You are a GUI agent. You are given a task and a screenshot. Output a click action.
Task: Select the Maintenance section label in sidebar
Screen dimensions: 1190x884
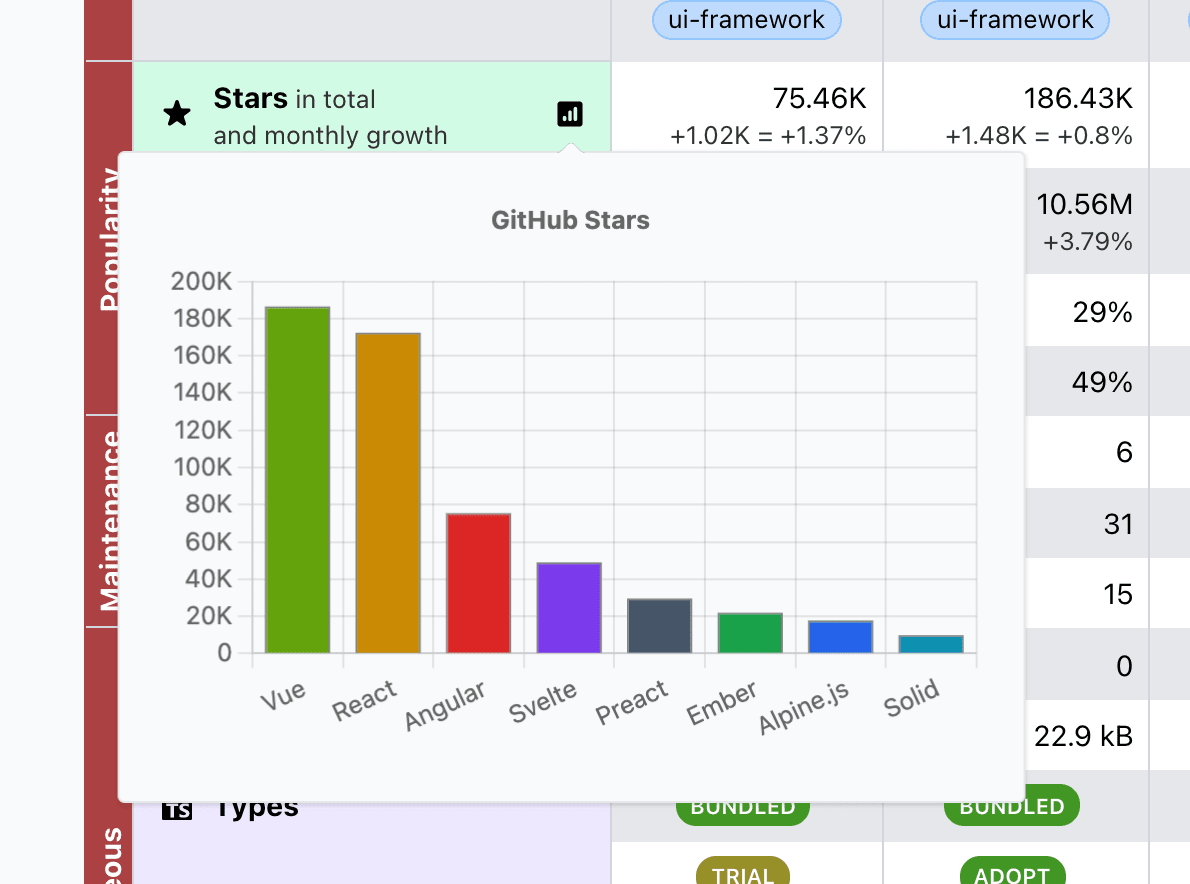pos(108,520)
